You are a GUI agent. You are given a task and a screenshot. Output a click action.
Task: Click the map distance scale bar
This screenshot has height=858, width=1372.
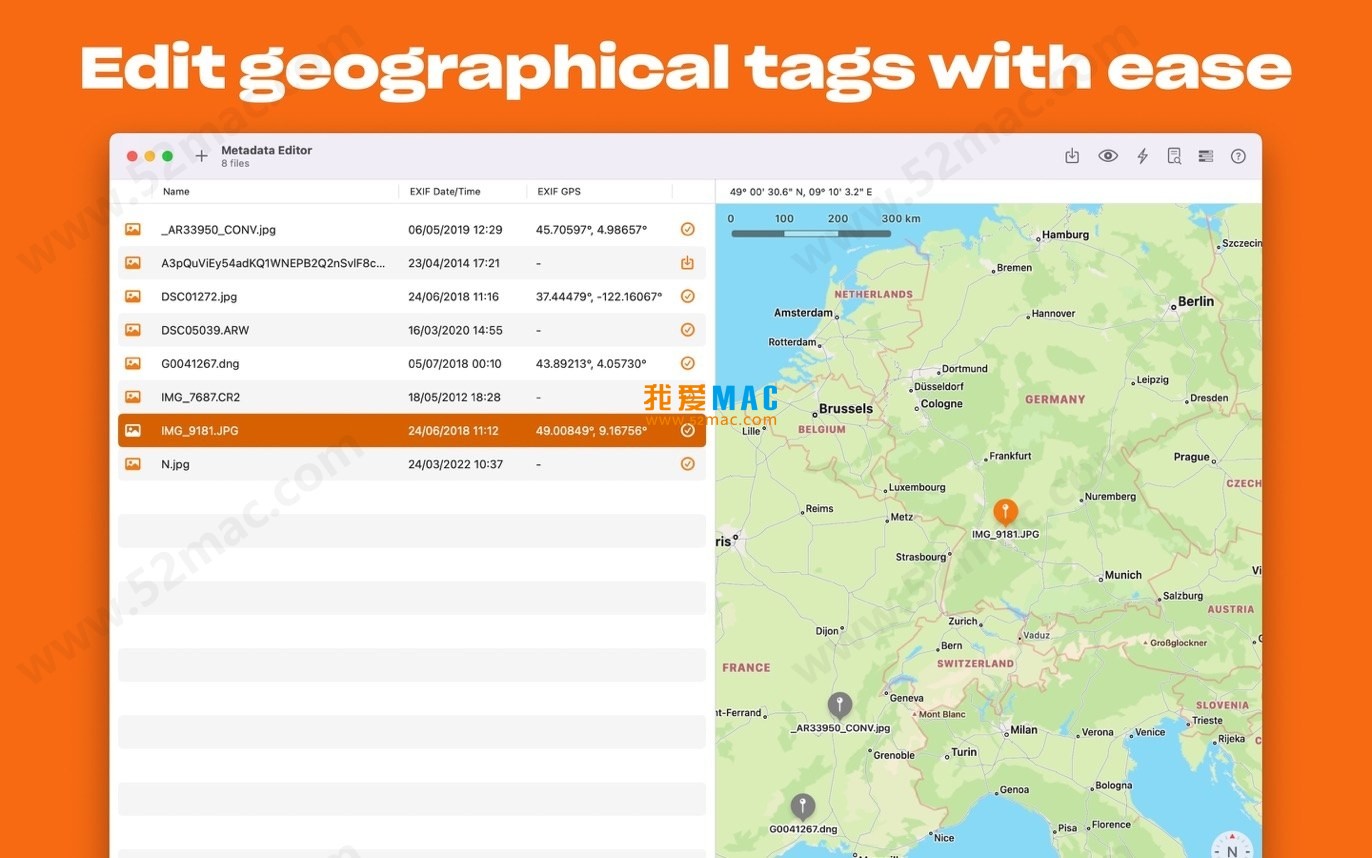811,233
